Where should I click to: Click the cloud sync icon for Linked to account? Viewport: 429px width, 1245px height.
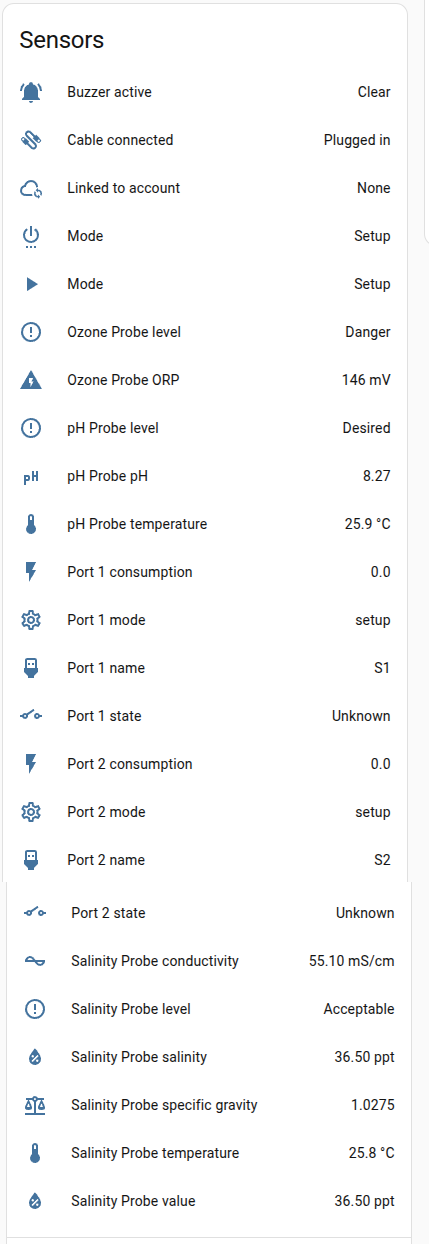(x=31, y=188)
